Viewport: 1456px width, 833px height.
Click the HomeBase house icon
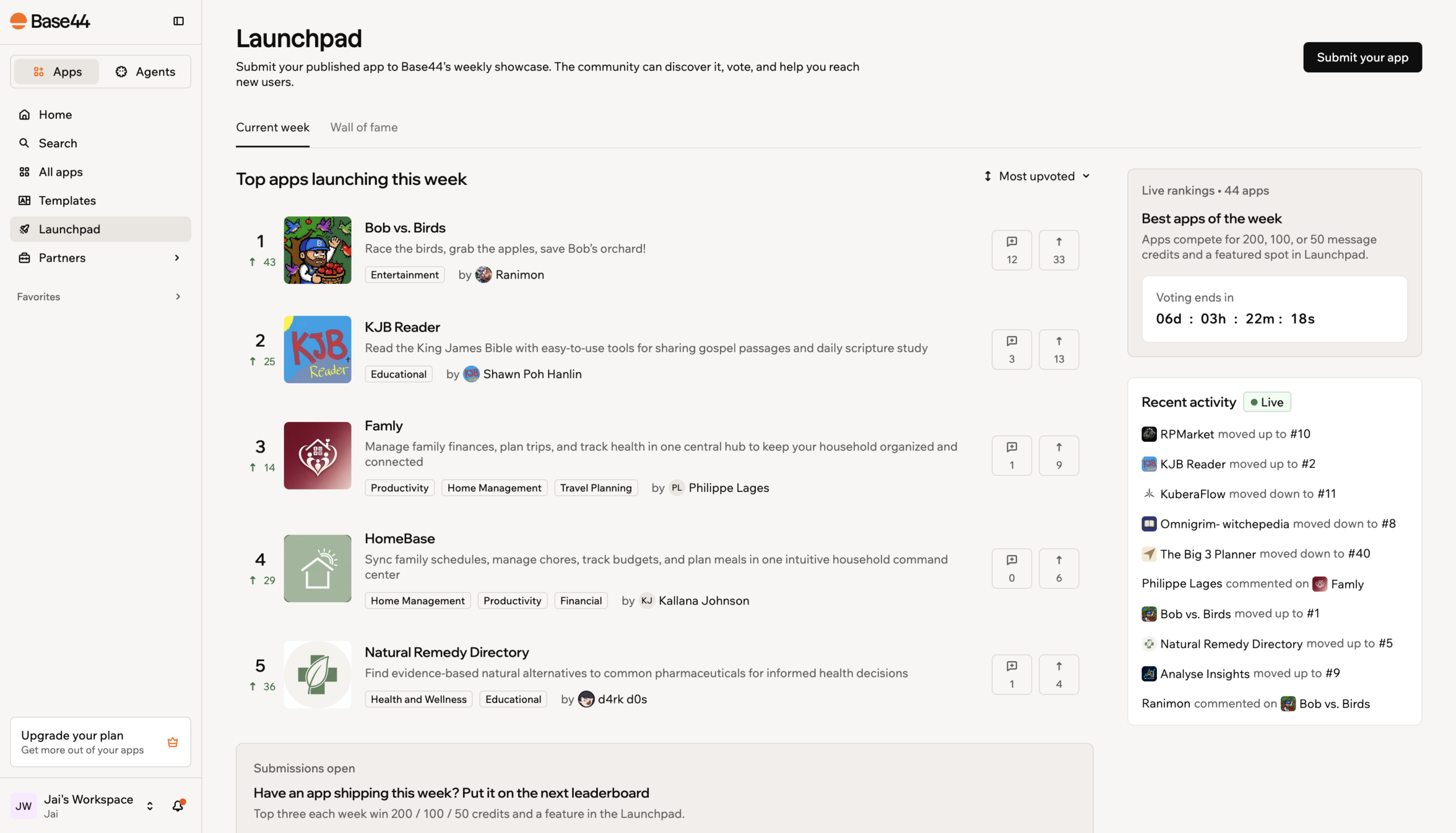317,568
